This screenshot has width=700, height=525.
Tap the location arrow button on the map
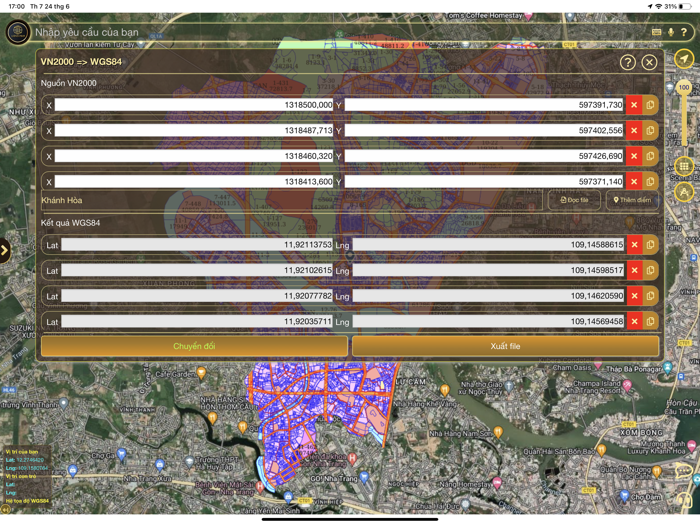(x=683, y=58)
